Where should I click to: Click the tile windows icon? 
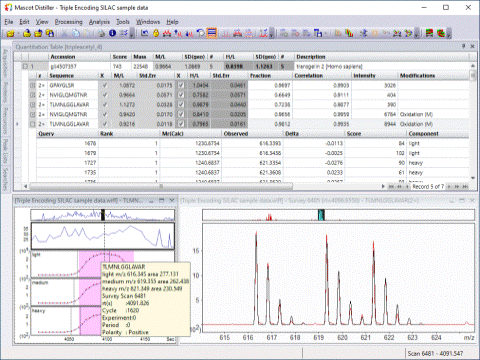(429, 33)
